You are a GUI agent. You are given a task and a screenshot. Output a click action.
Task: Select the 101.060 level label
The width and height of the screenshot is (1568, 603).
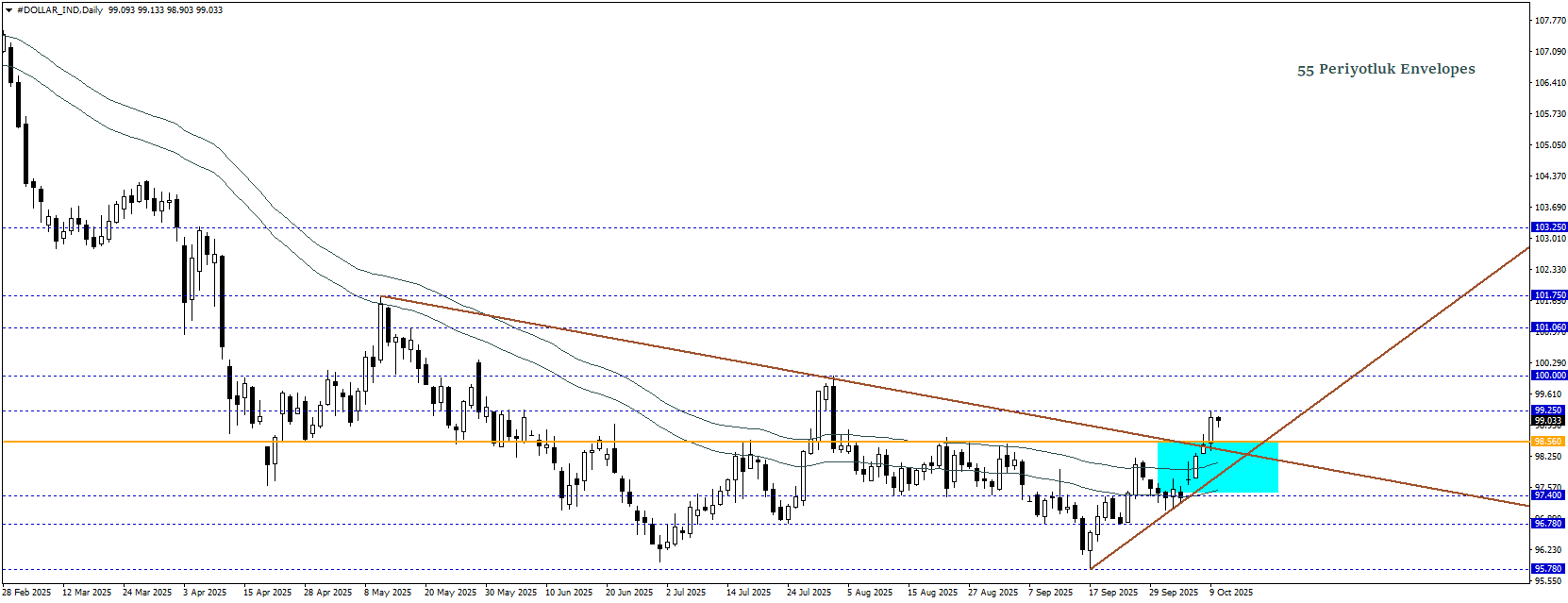1549,327
